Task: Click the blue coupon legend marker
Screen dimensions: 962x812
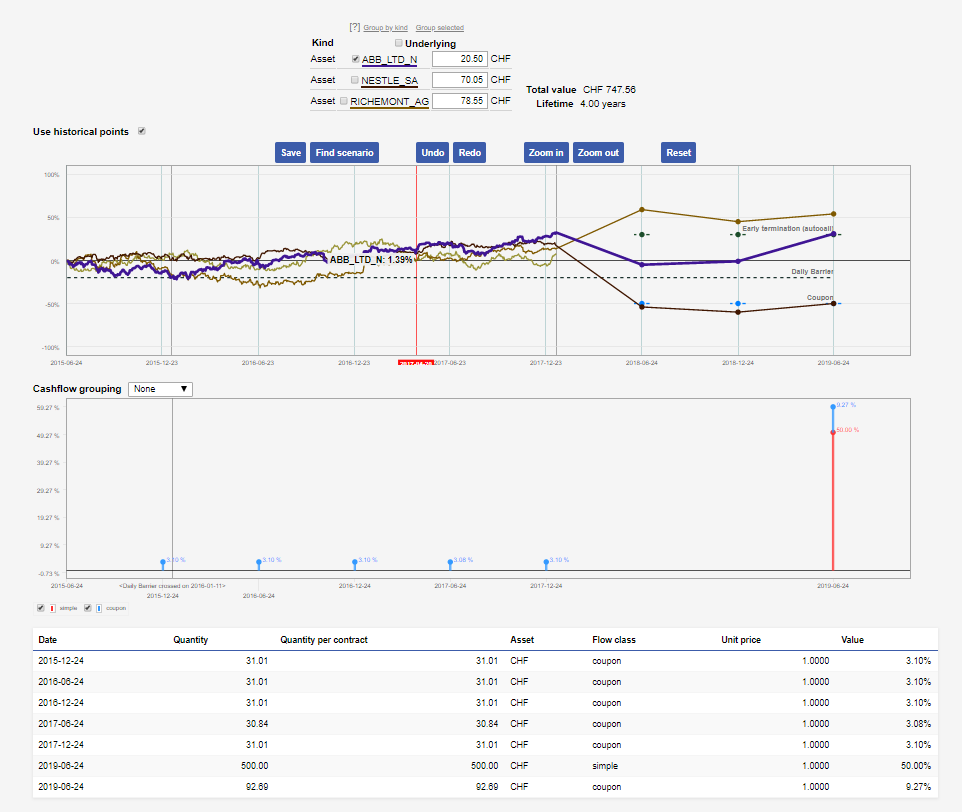Action: [x=101, y=608]
